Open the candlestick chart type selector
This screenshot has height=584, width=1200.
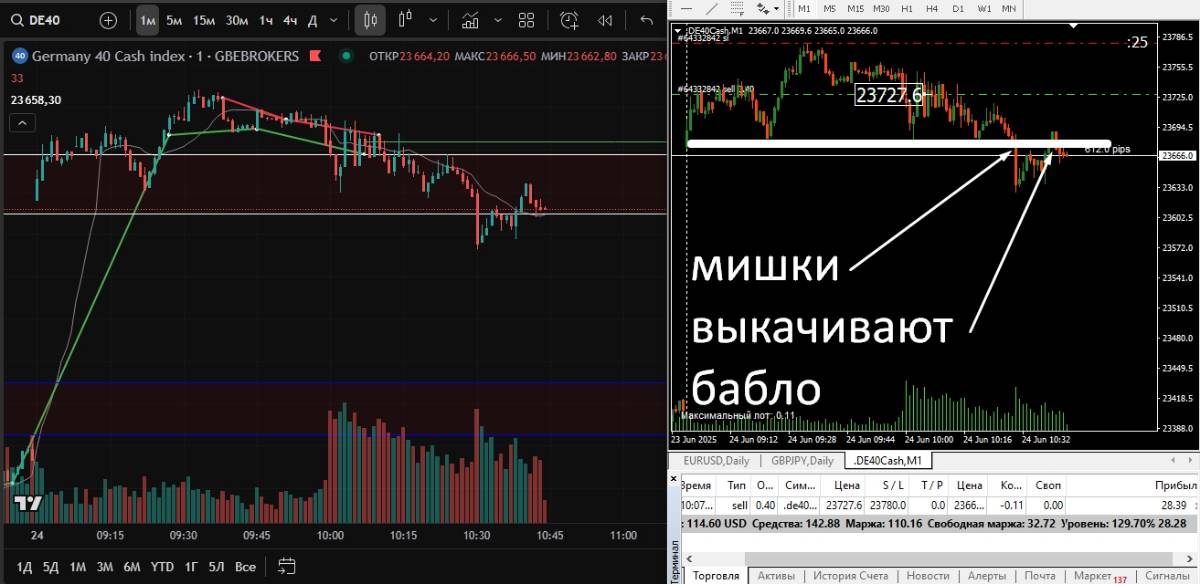406,20
